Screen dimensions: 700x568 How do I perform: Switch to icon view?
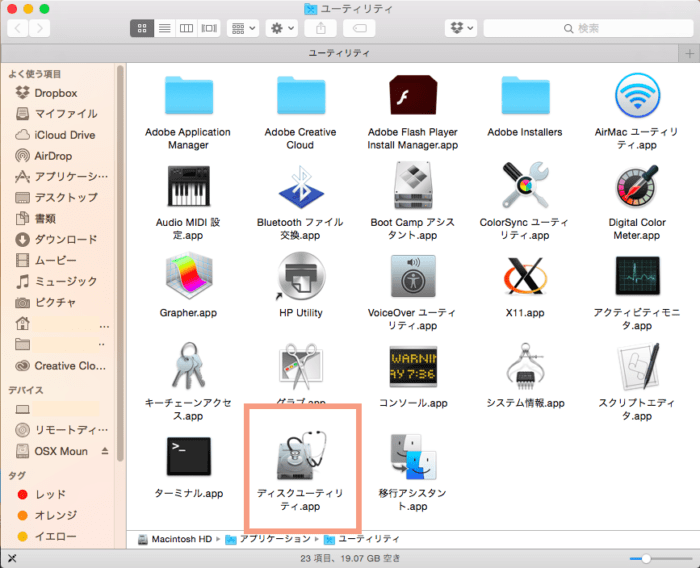142,29
